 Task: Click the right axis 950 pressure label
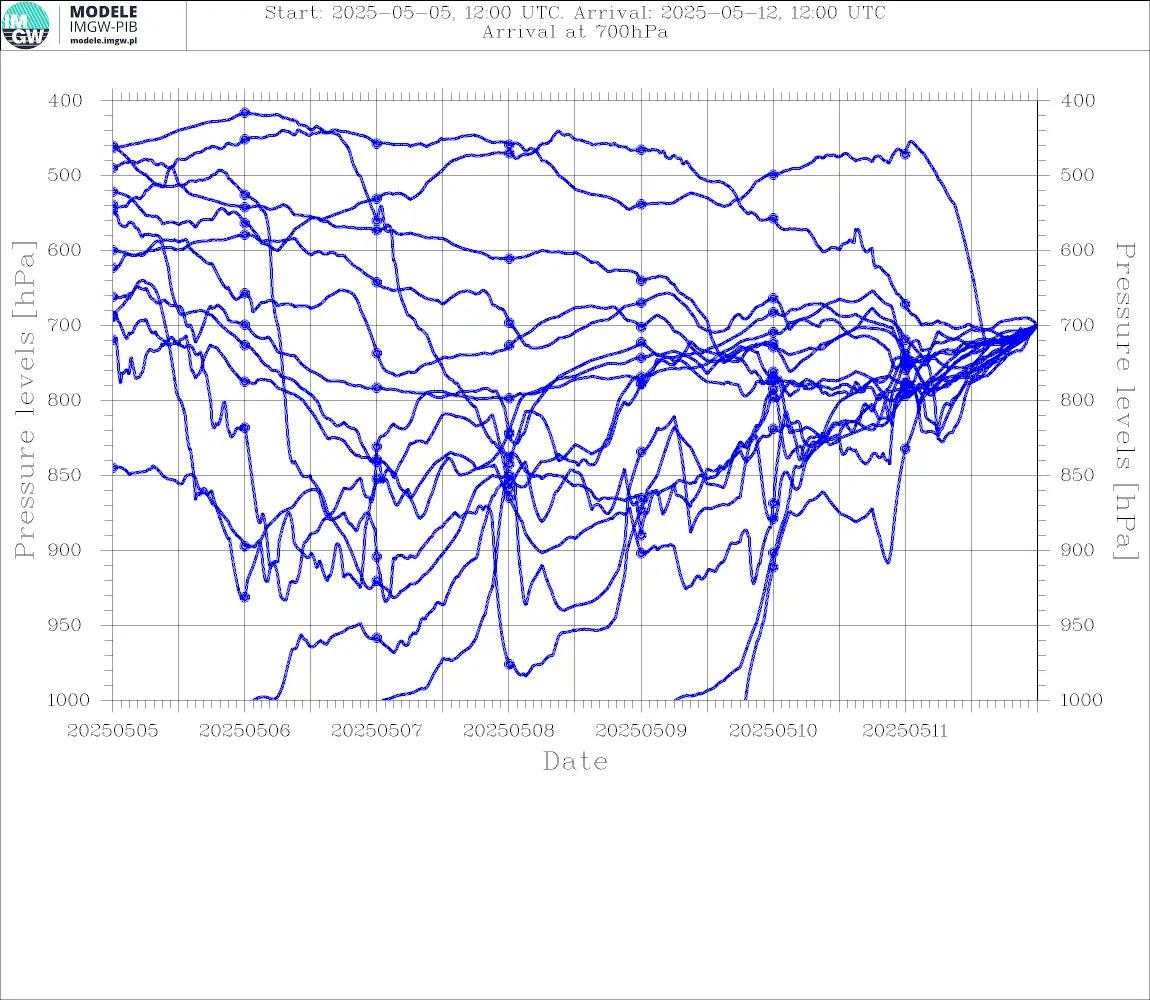pyautogui.click(x=1078, y=625)
